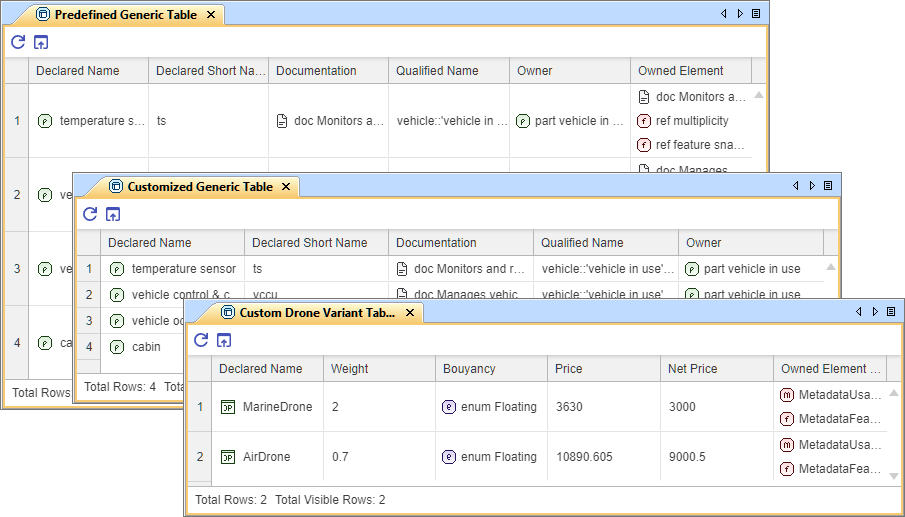Open tab list menu in Predefined Generic Table
Image resolution: width=905 pixels, height=517 pixels.
(756, 14)
